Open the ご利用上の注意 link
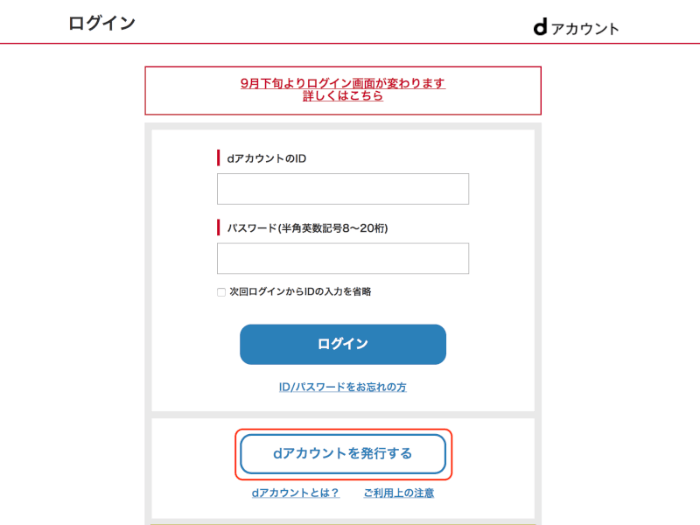Viewport: 700px width, 525px height. (x=398, y=493)
